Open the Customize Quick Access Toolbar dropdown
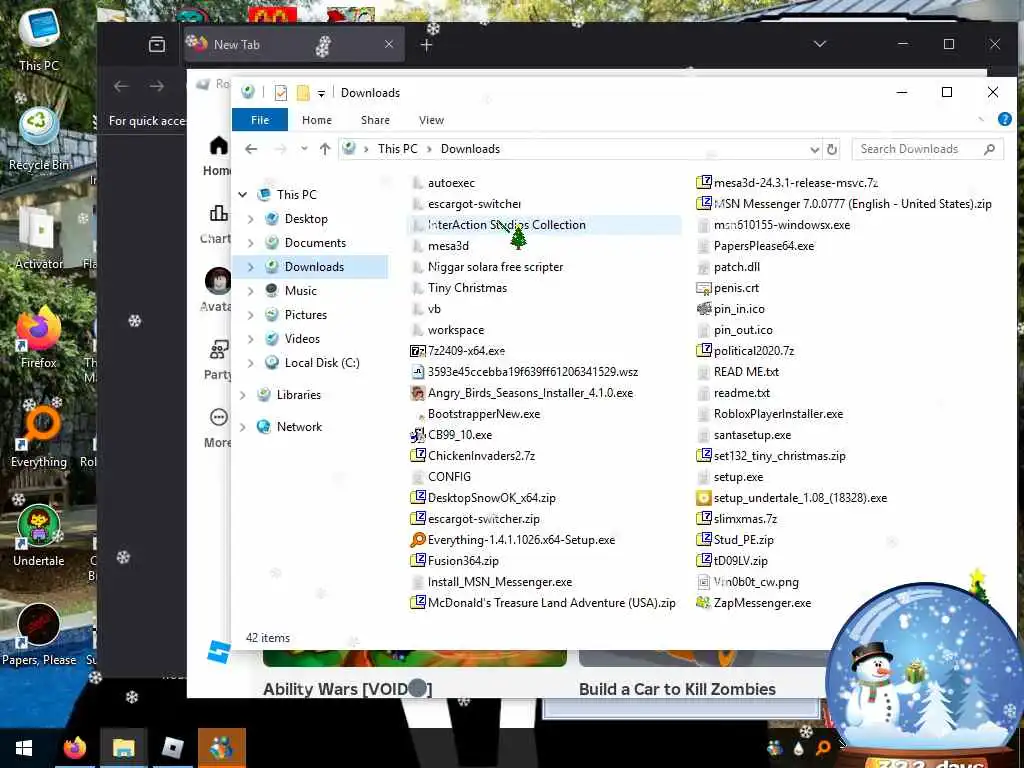The image size is (1024, 768). pos(321,93)
